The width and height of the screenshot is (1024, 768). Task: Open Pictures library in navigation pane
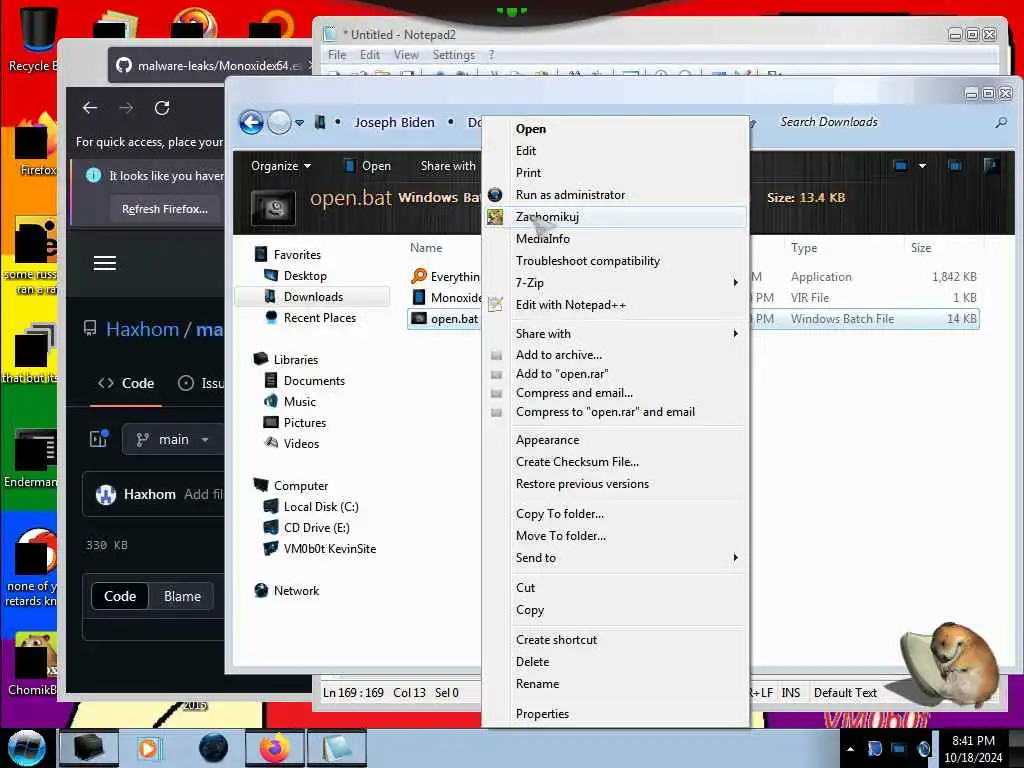(304, 423)
